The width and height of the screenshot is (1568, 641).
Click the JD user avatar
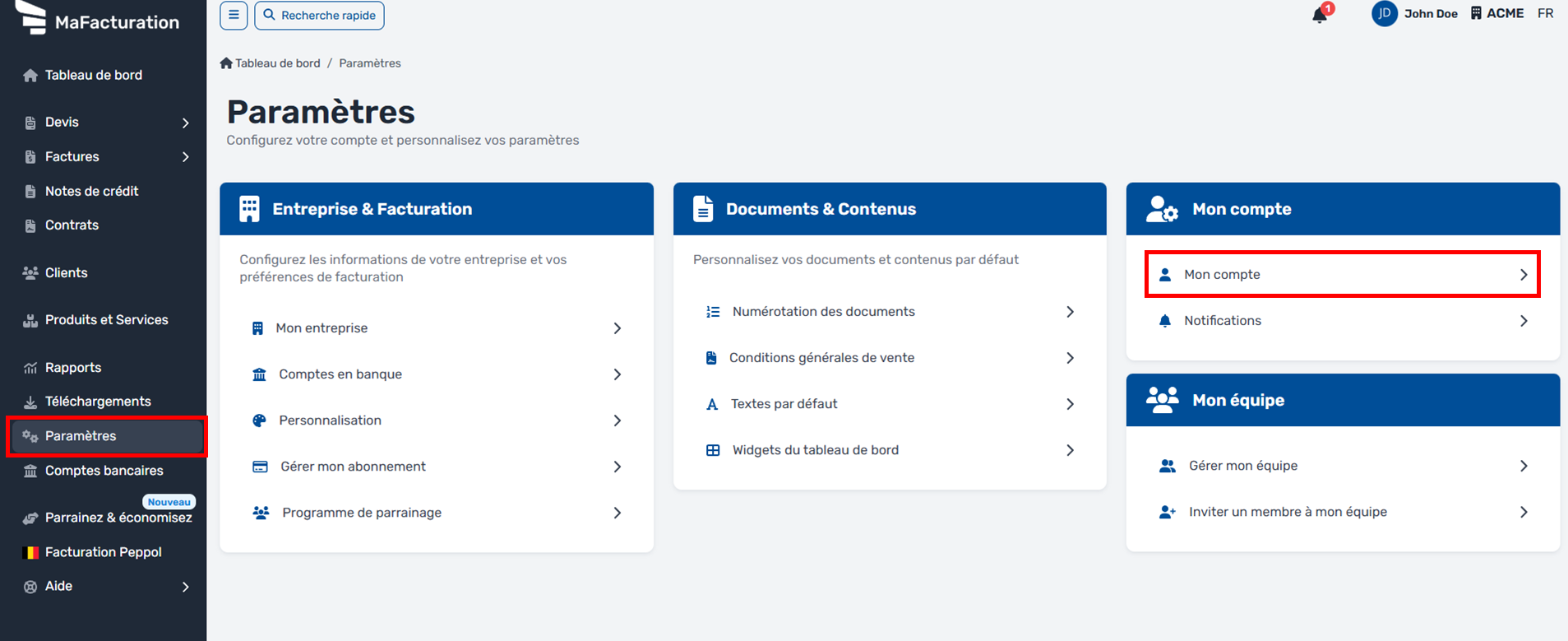coord(1385,13)
